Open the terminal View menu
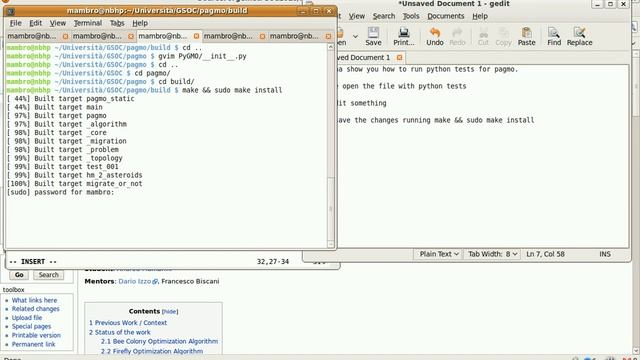This screenshot has height=360, width=640. pos(58,23)
